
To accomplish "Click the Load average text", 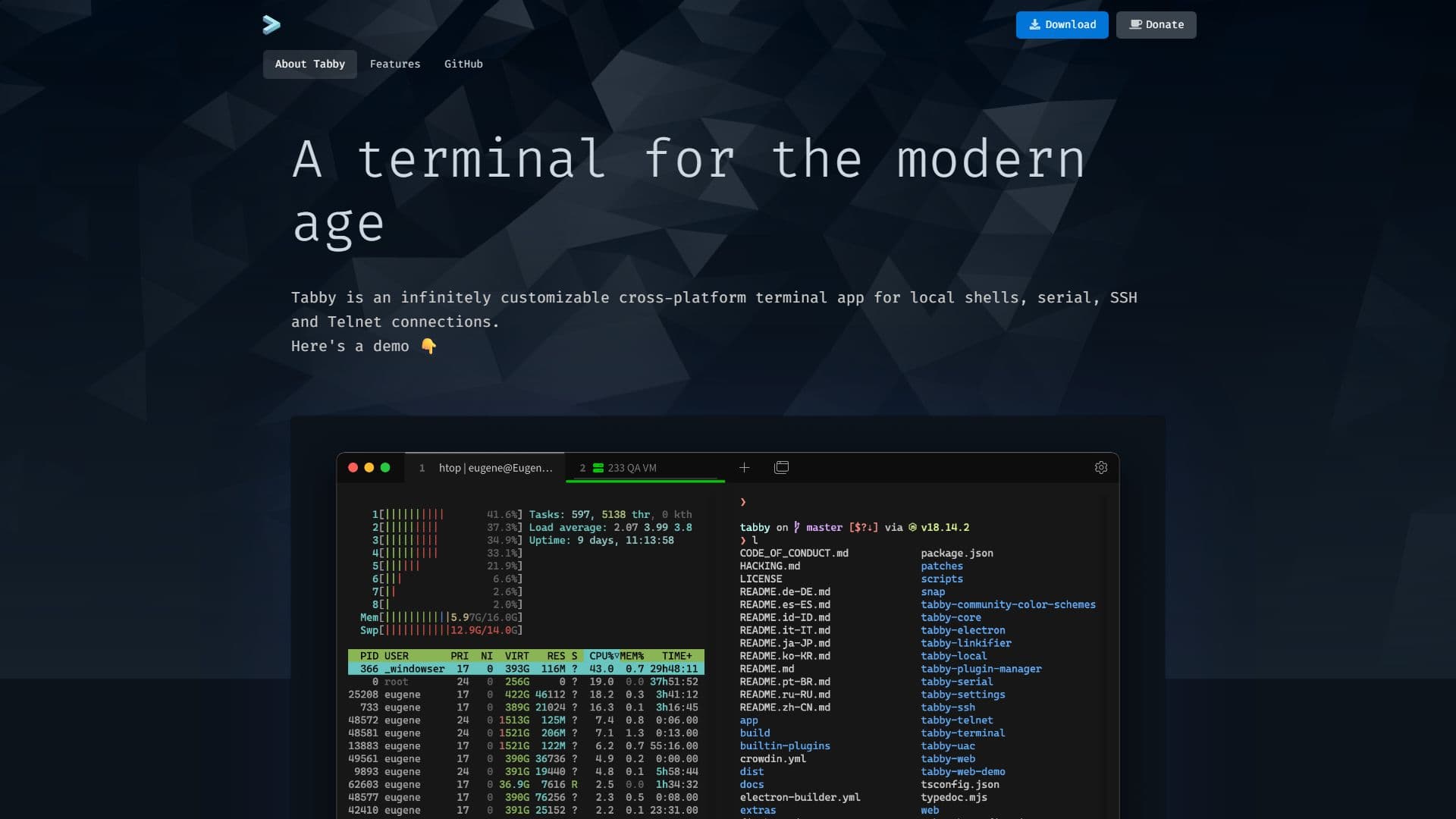I will point(610,527).
